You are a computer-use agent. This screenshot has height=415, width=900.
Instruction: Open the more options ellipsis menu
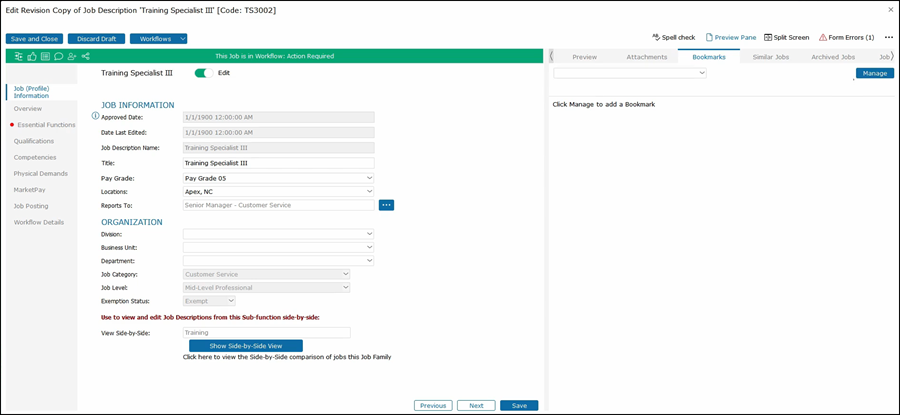click(x=888, y=37)
